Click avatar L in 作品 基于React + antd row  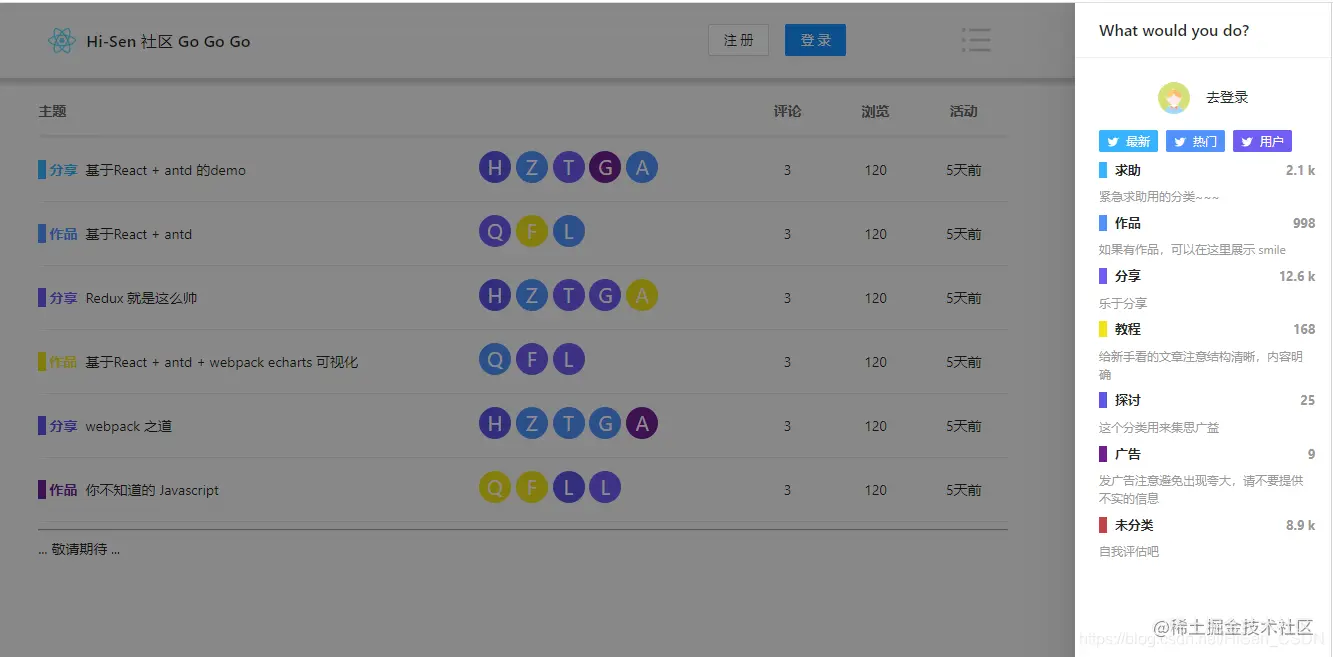click(569, 232)
